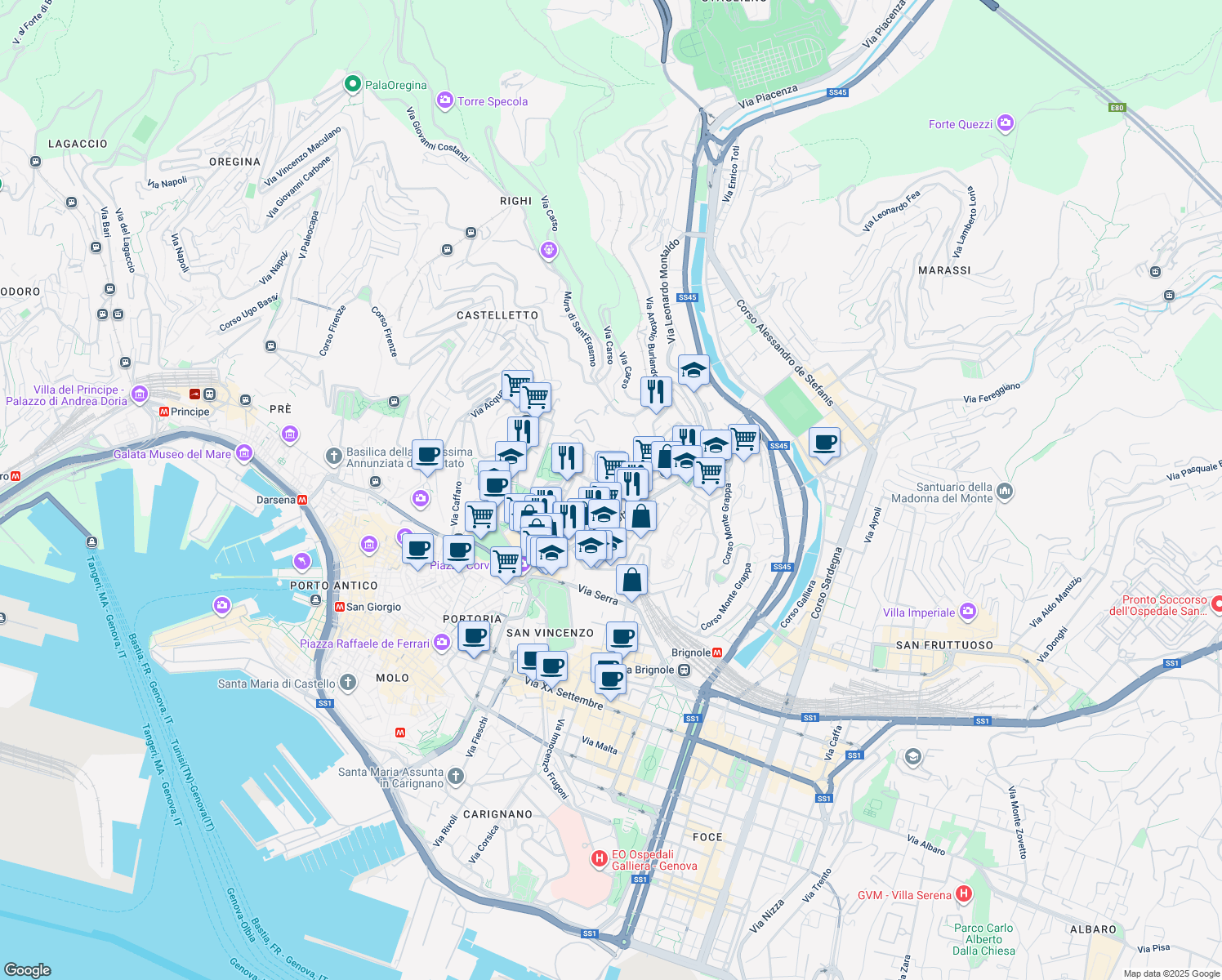Select the San Giorgio metro icon

[340, 607]
